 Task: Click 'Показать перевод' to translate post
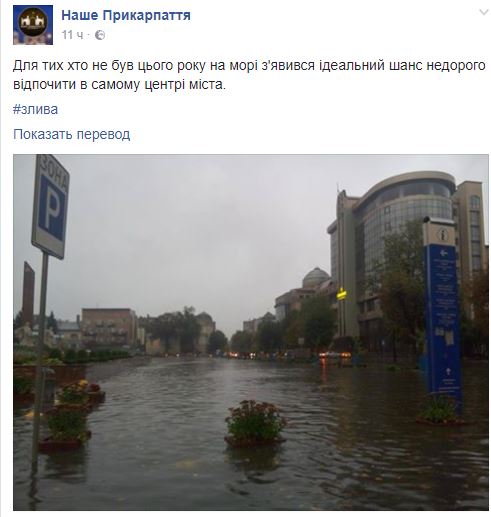tap(71, 134)
